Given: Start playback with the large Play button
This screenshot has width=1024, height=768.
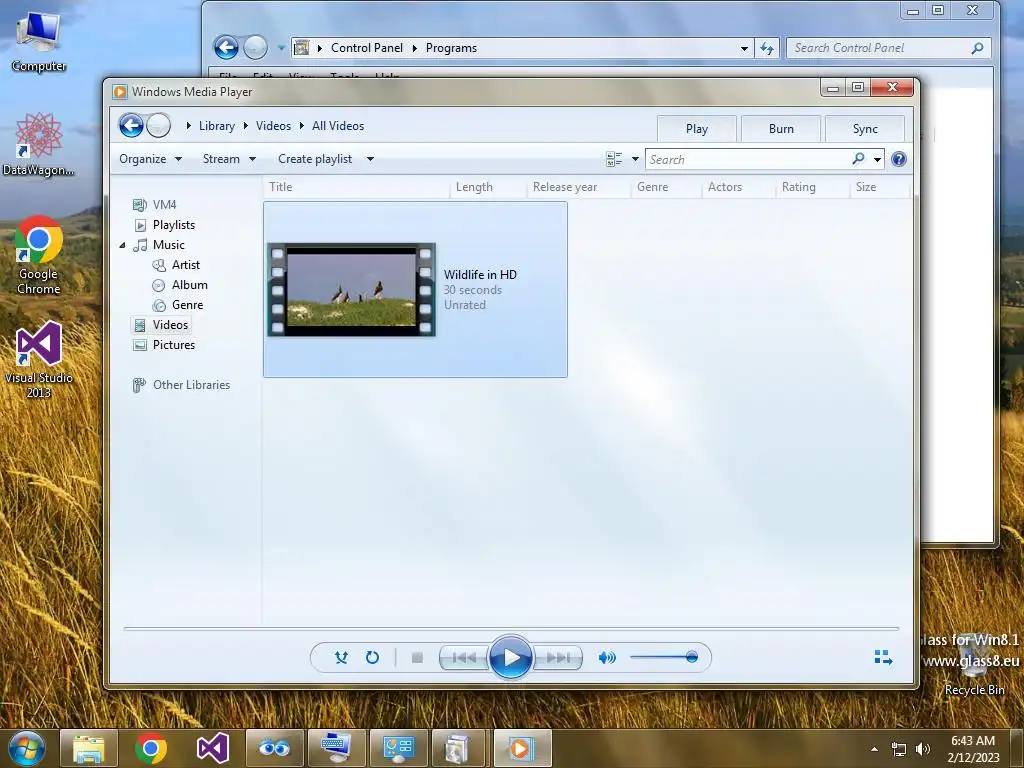Looking at the screenshot, I should point(511,658).
